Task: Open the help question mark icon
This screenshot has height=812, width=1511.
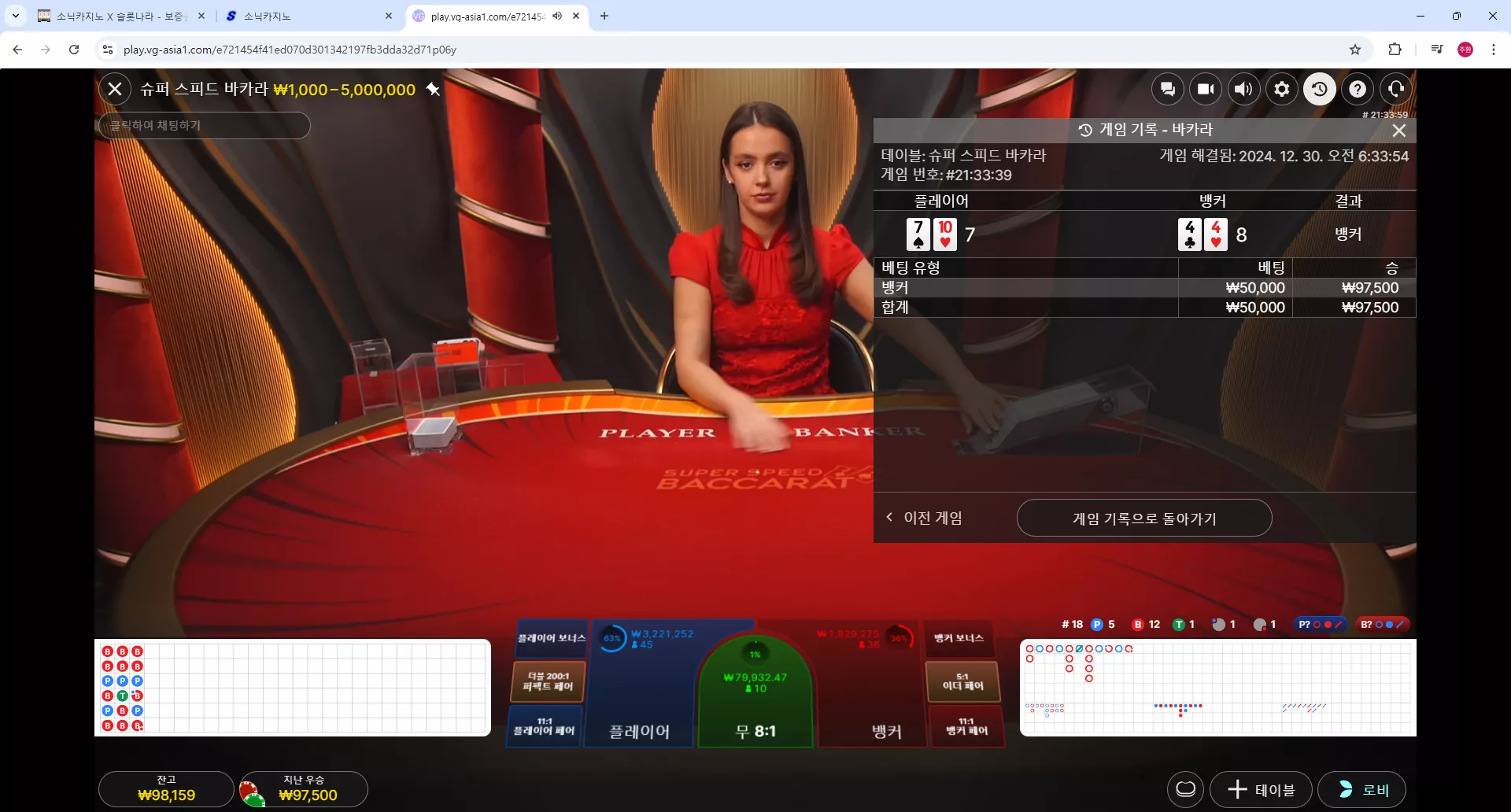Action: click(x=1358, y=89)
